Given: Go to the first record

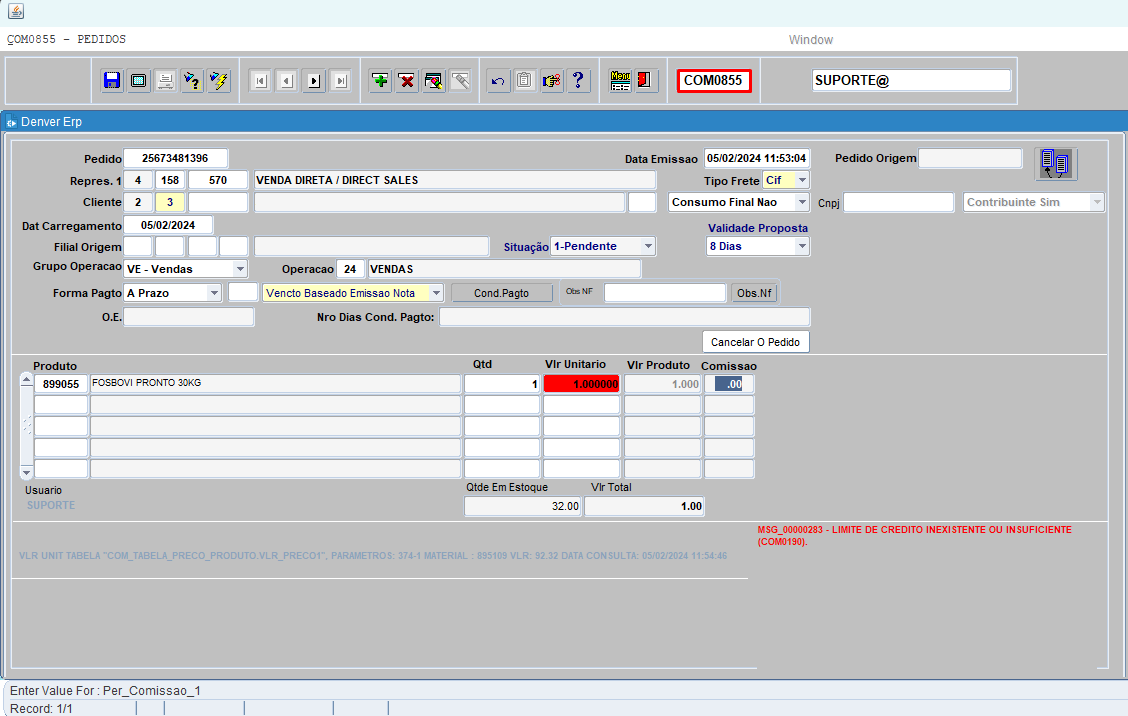Looking at the screenshot, I should pos(260,81).
